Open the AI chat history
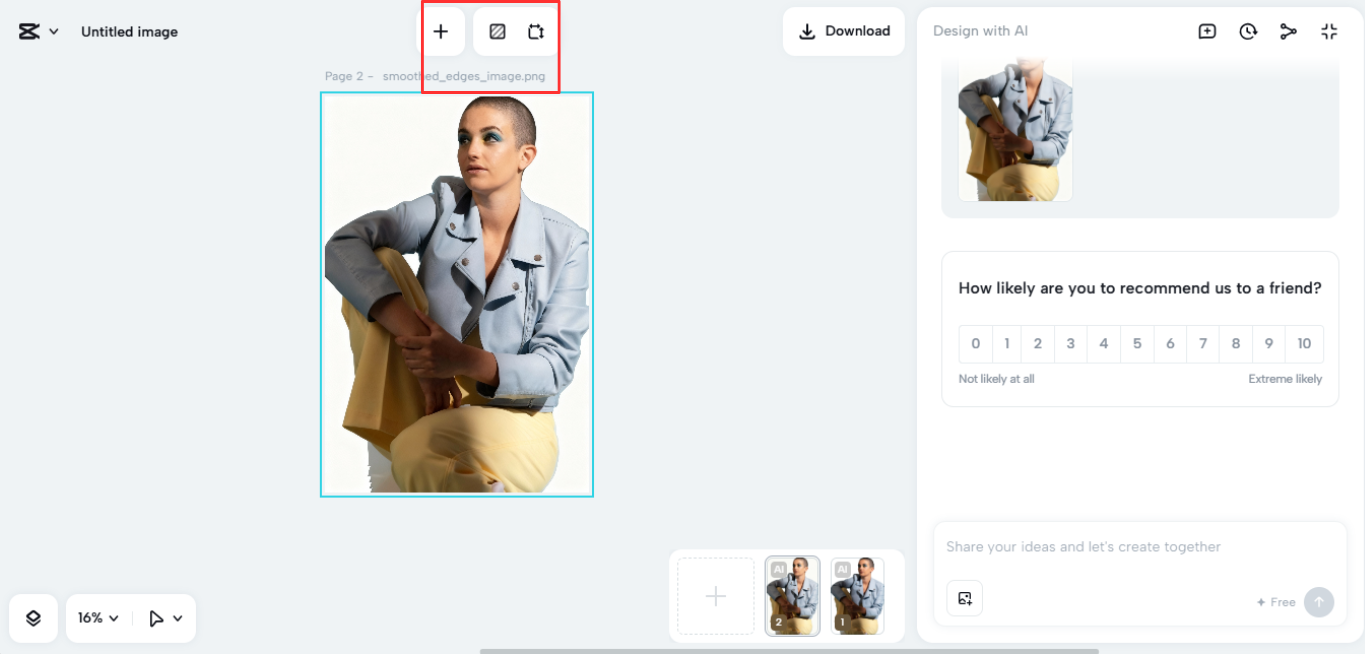Viewport: 1365px width, 654px height. coord(1248,32)
